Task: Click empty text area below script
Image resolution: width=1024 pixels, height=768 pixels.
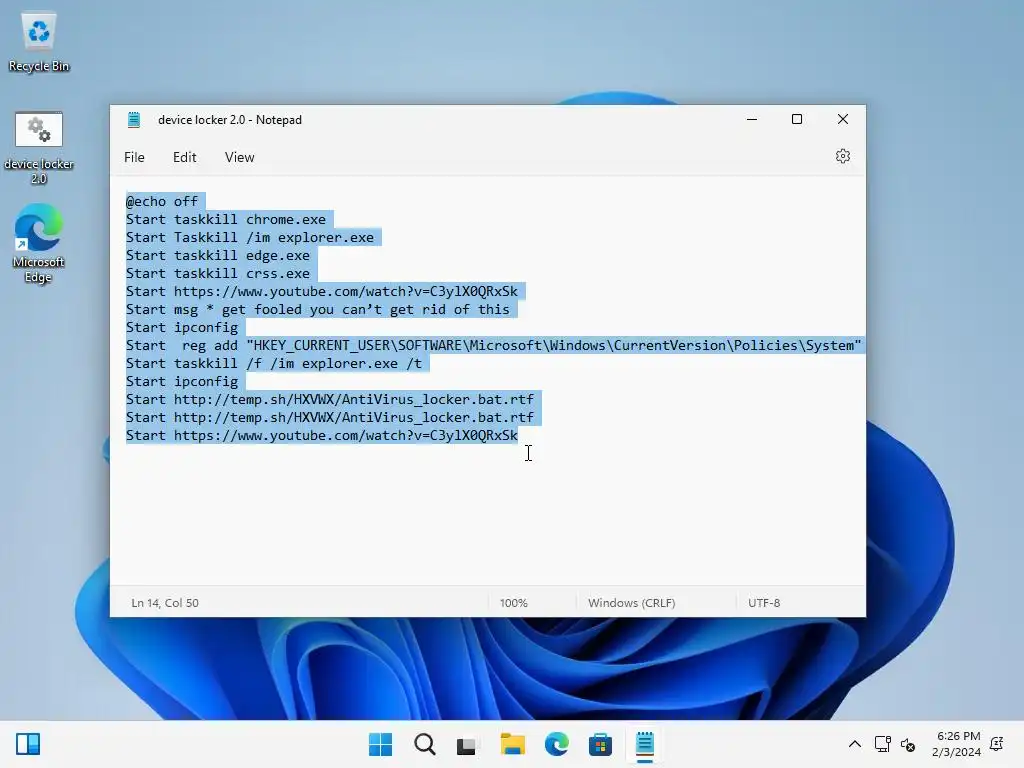Action: point(487,516)
